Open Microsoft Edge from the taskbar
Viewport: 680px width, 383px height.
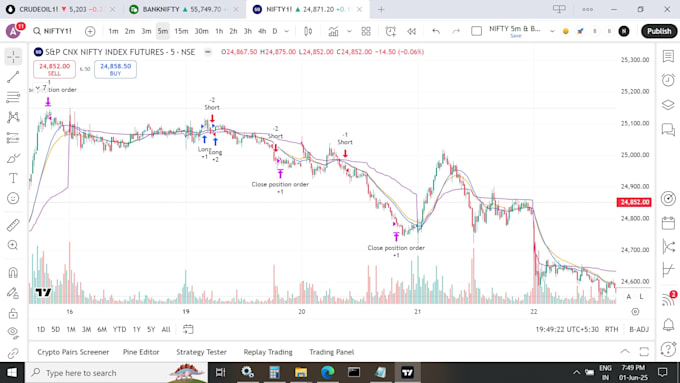(327, 372)
